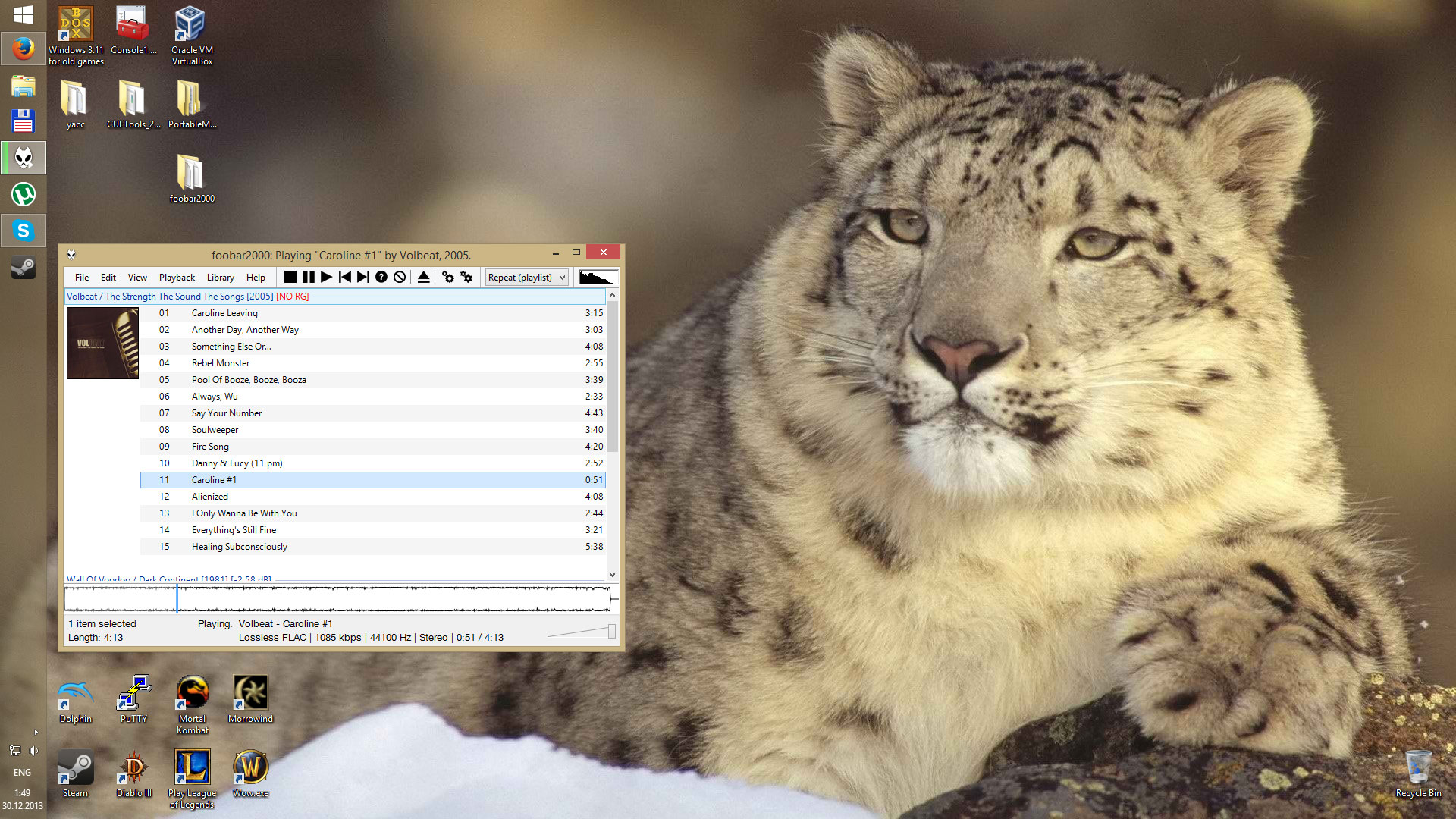Select track Alienized in playlist
1456x819 pixels.
(x=210, y=497)
